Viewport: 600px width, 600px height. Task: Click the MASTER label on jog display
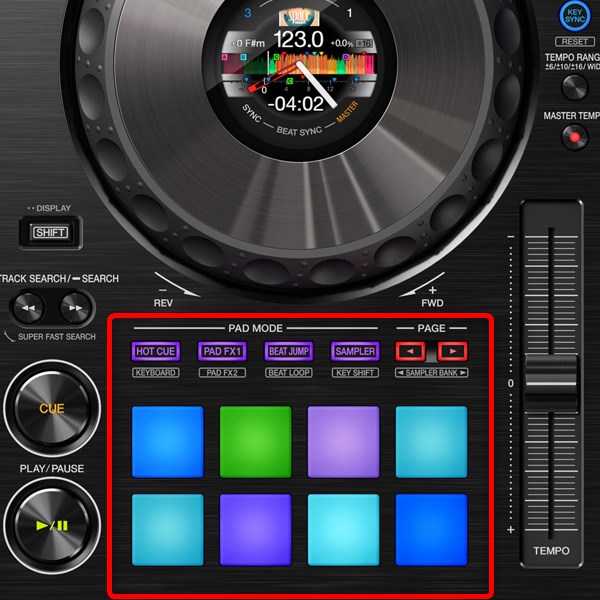click(347, 112)
